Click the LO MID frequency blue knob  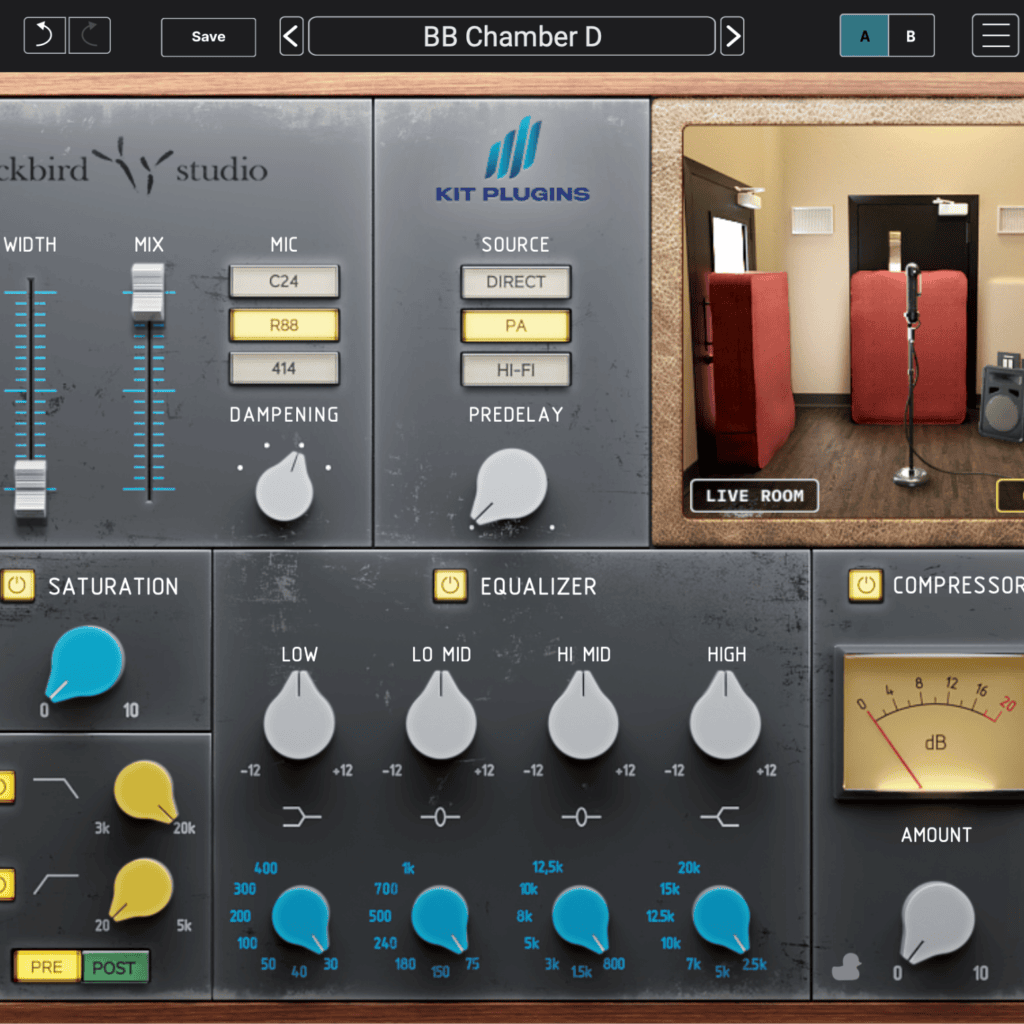tap(441, 919)
